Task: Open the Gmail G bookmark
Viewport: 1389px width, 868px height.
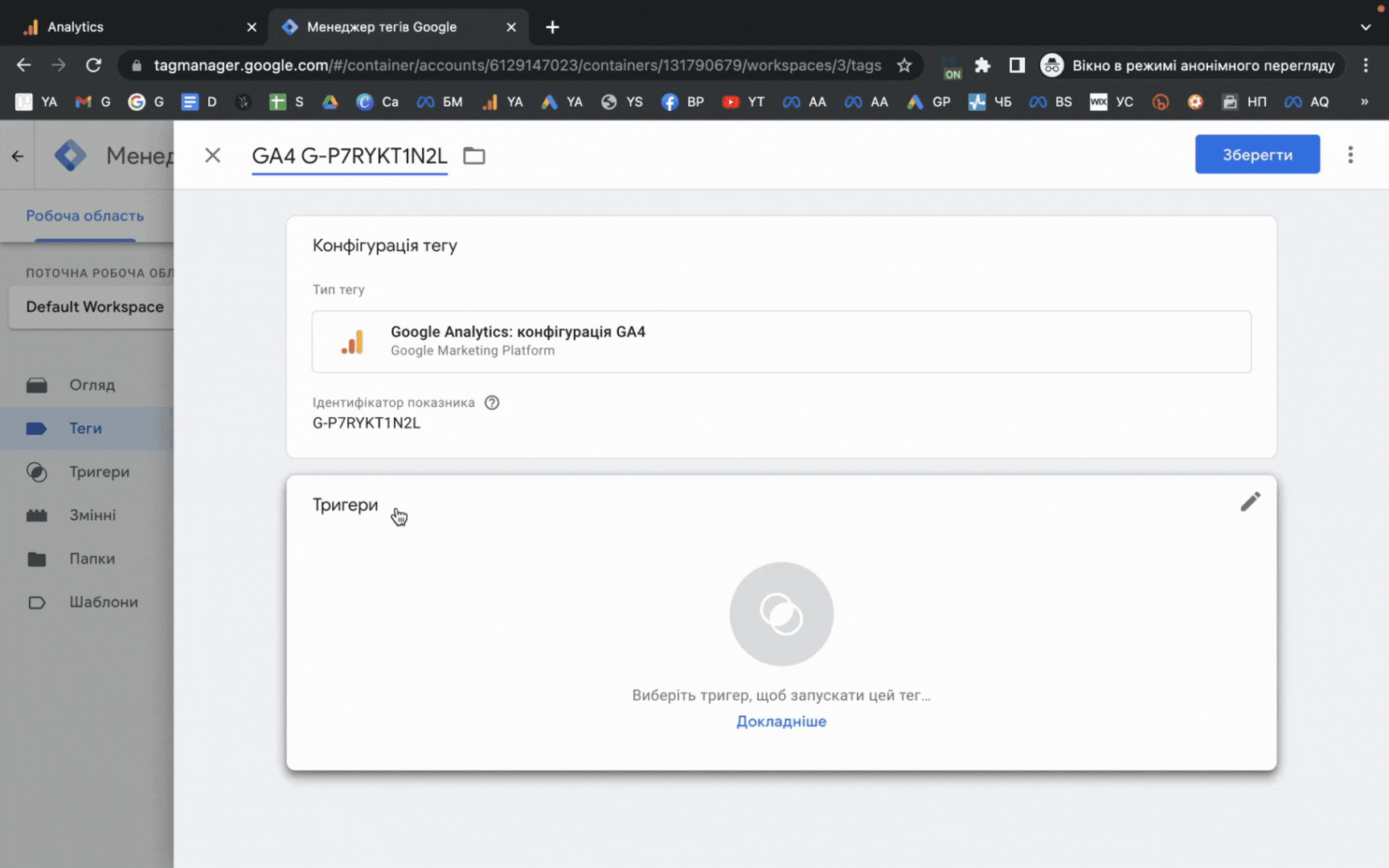Action: point(92,102)
